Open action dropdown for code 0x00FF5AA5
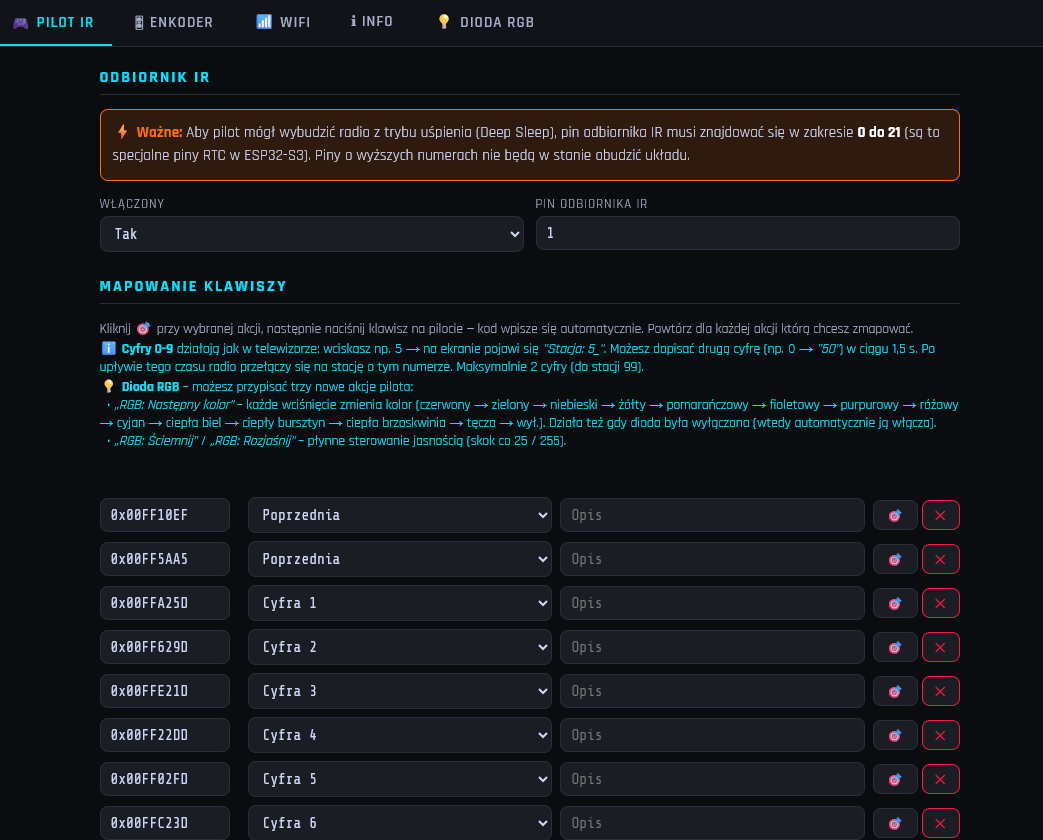Viewport: 1043px width, 840px height. (x=400, y=559)
